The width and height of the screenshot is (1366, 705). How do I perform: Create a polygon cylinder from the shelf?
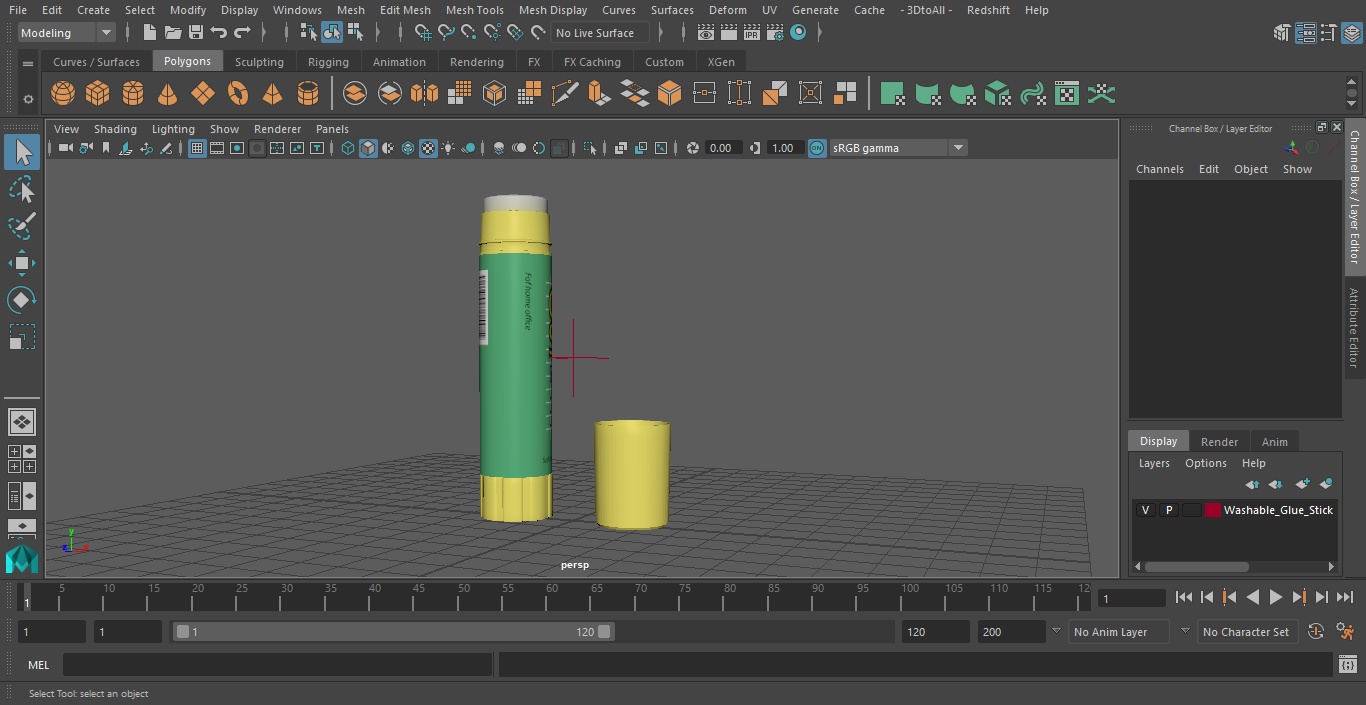(133, 94)
